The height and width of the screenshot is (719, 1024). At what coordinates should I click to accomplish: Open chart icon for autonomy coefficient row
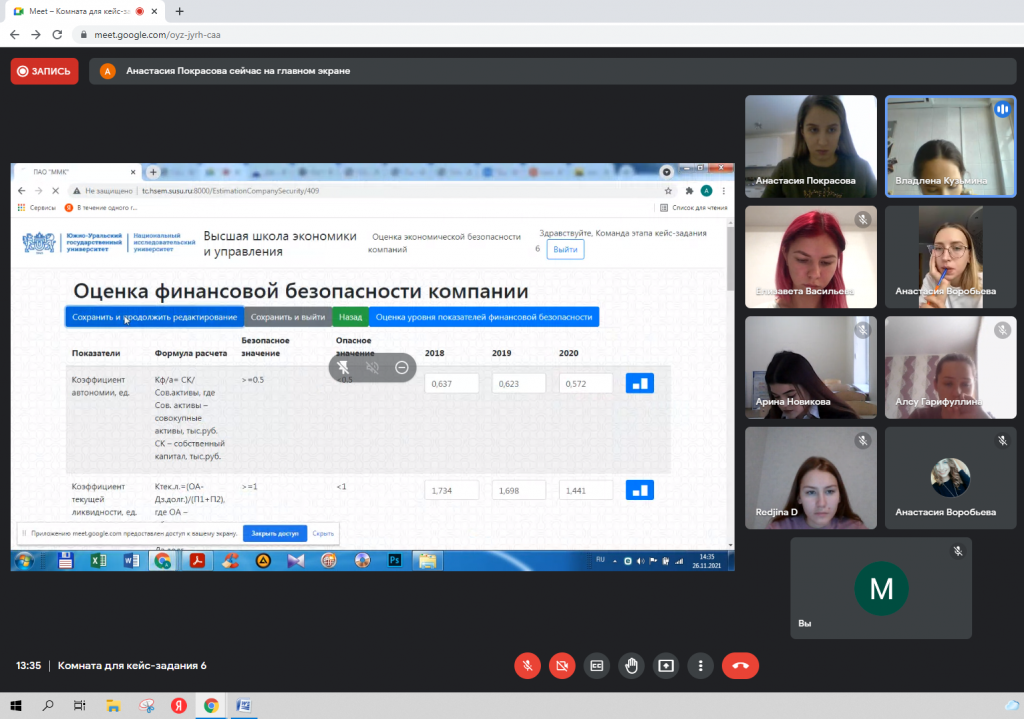639,383
